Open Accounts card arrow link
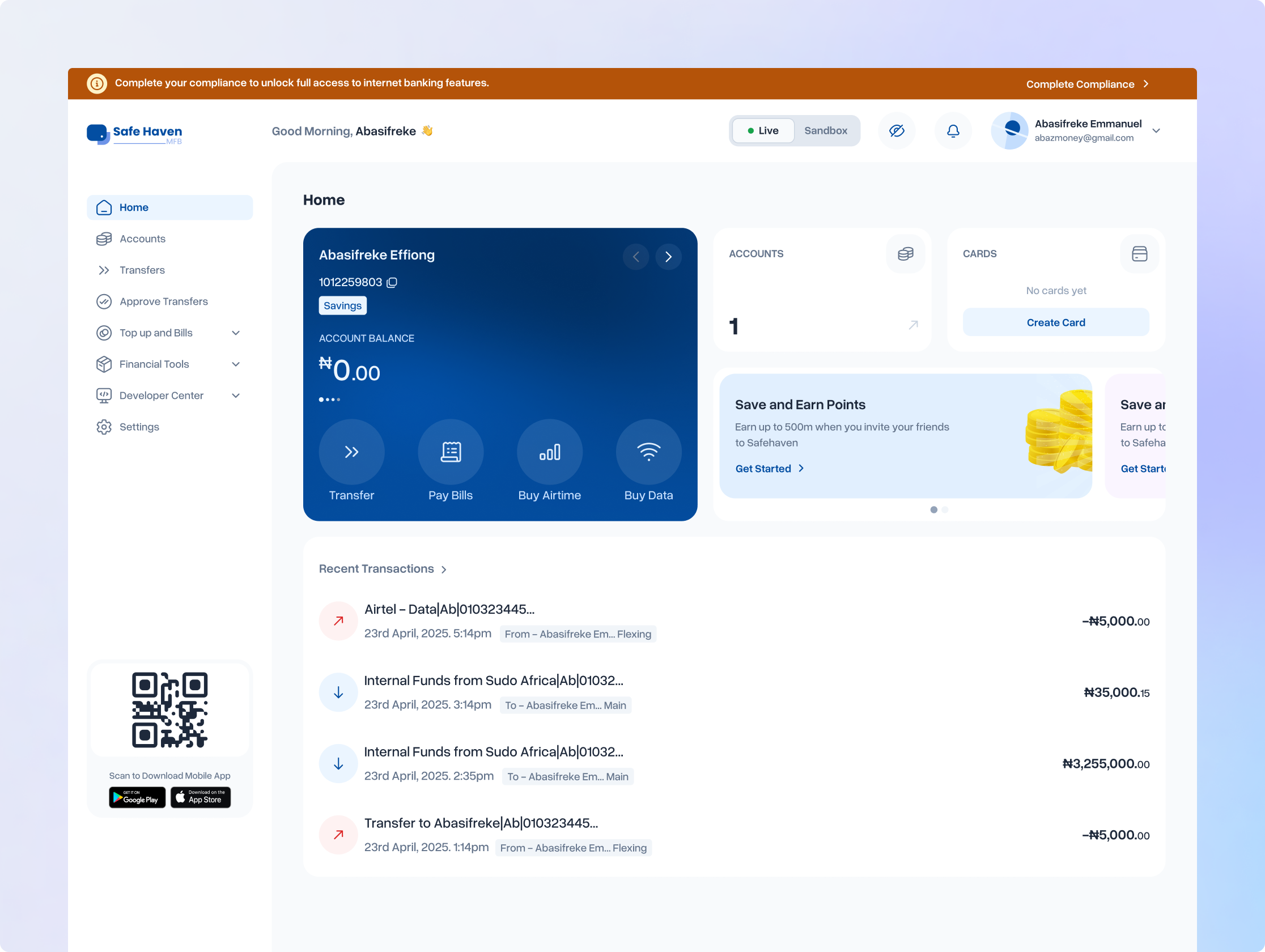This screenshot has height=952, width=1265. tap(912, 325)
